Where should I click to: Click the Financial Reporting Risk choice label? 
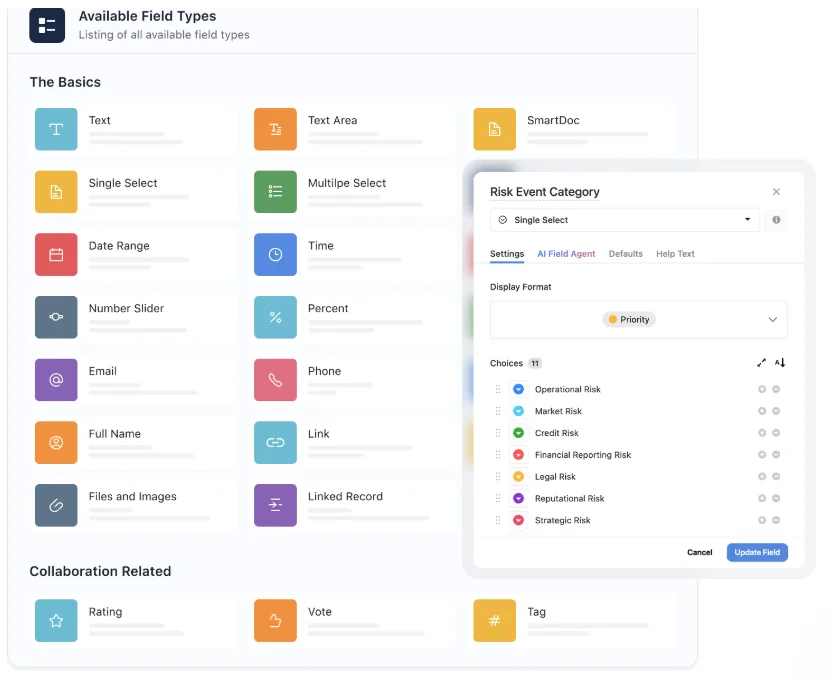pyautogui.click(x=582, y=455)
